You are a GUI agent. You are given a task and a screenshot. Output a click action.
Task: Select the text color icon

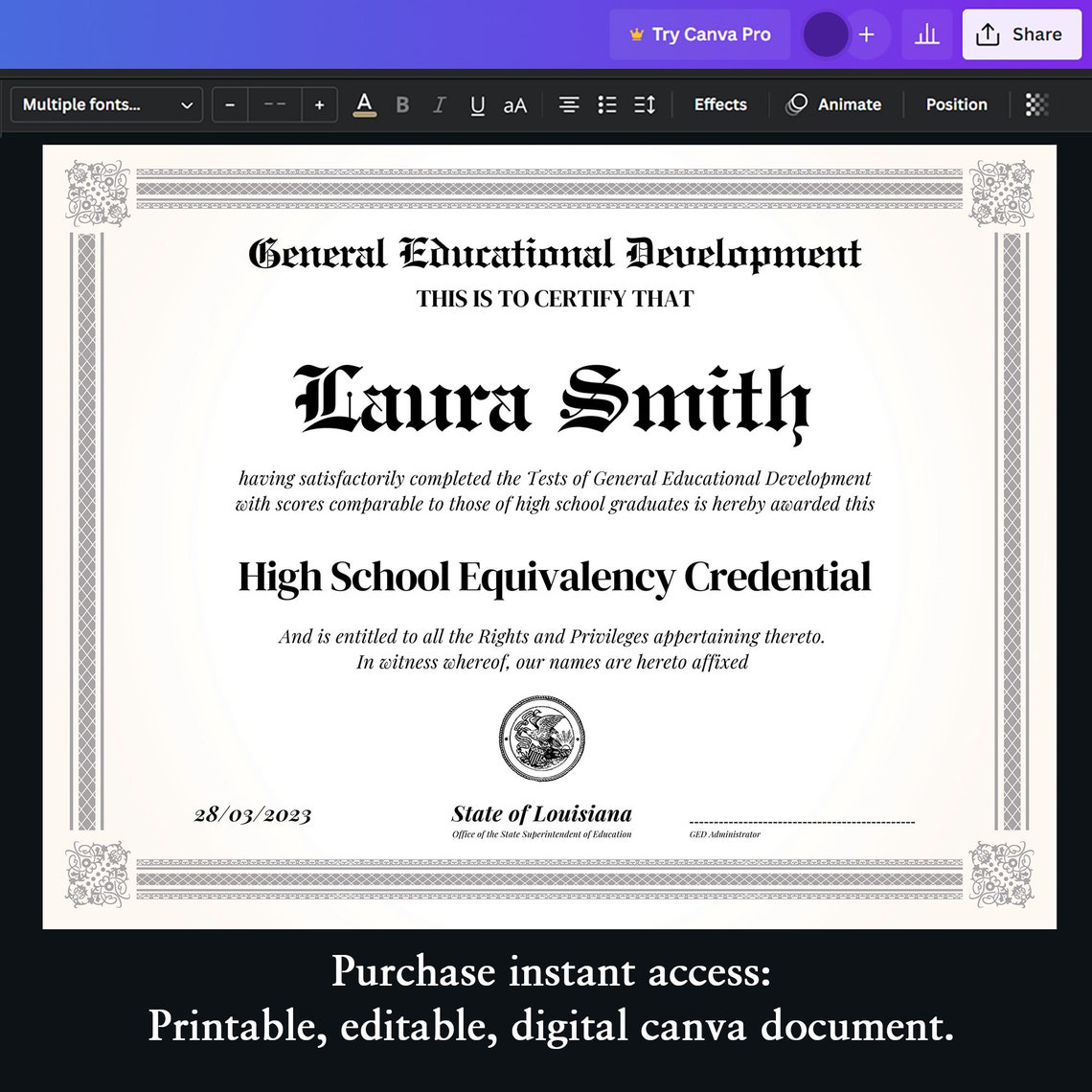364,104
